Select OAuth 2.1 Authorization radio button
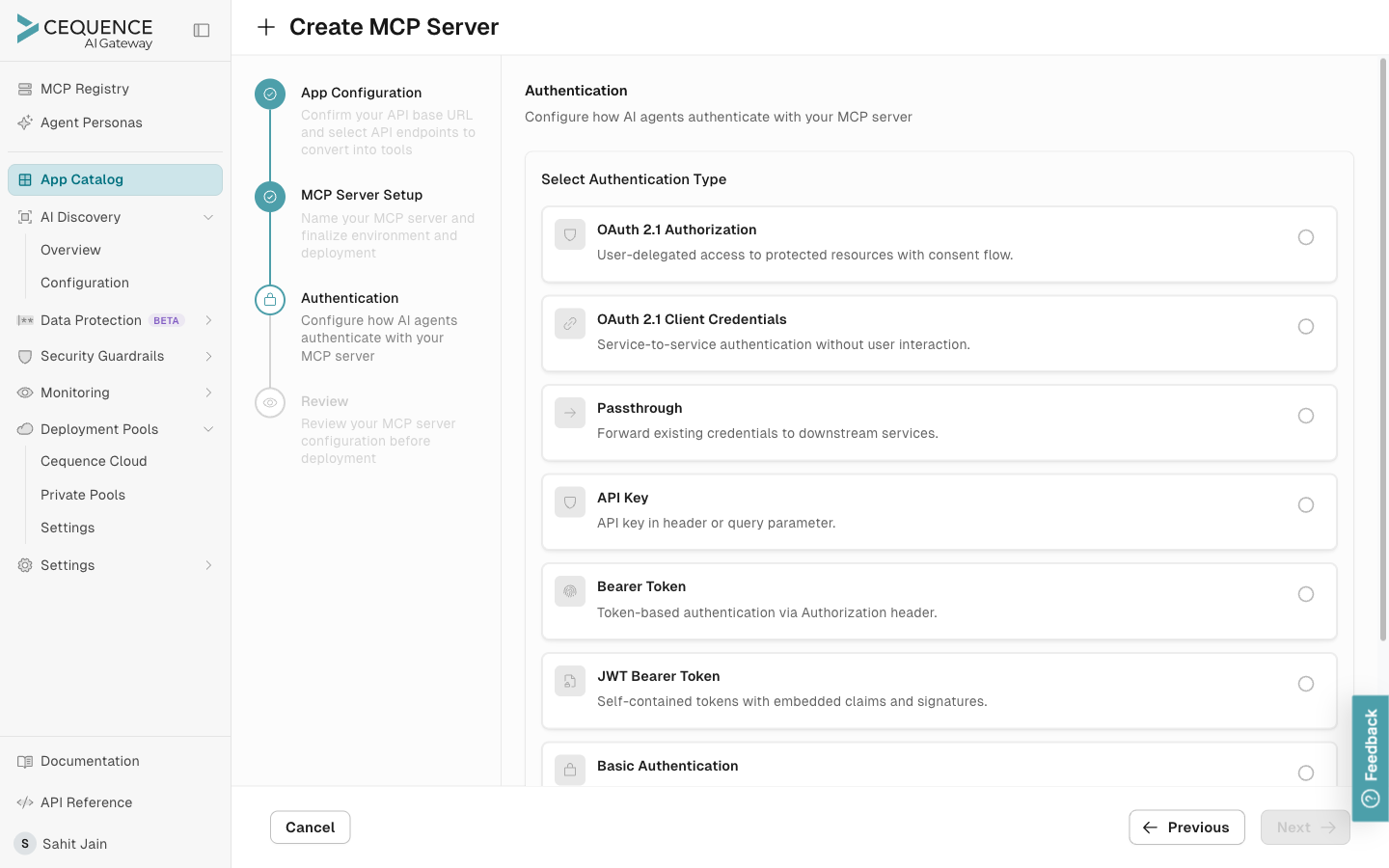The image size is (1389, 868). [x=1306, y=237]
